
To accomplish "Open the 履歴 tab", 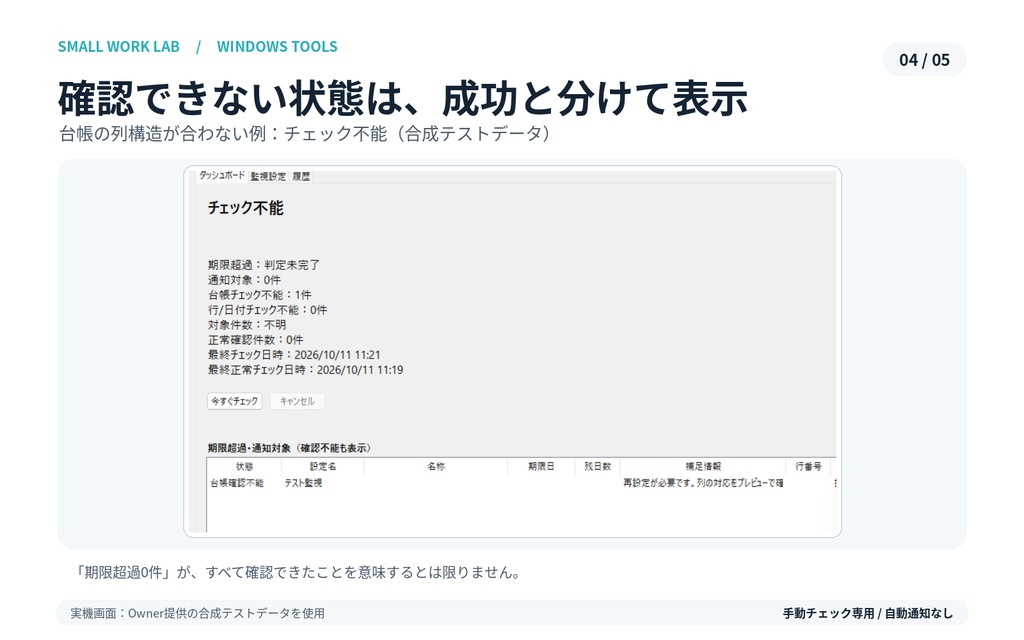I will [301, 176].
